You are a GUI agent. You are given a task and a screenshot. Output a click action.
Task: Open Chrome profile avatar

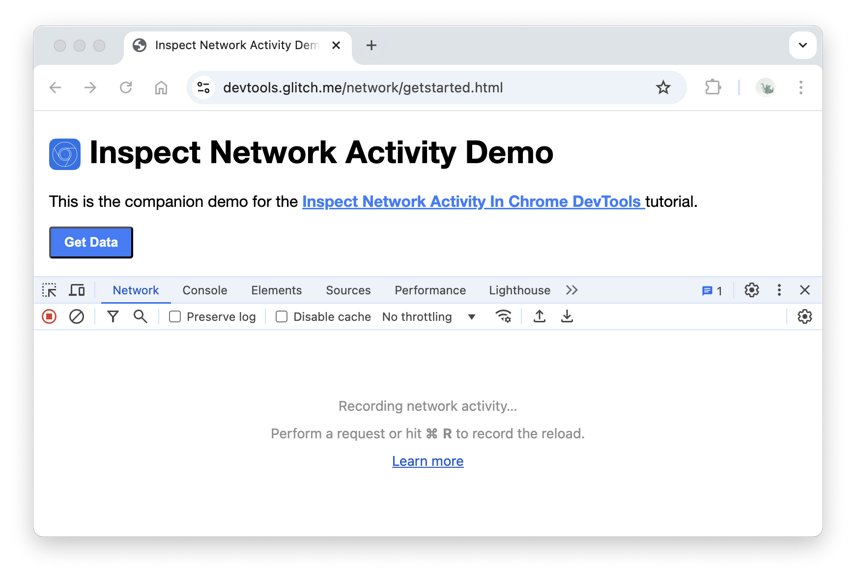pyautogui.click(x=766, y=87)
